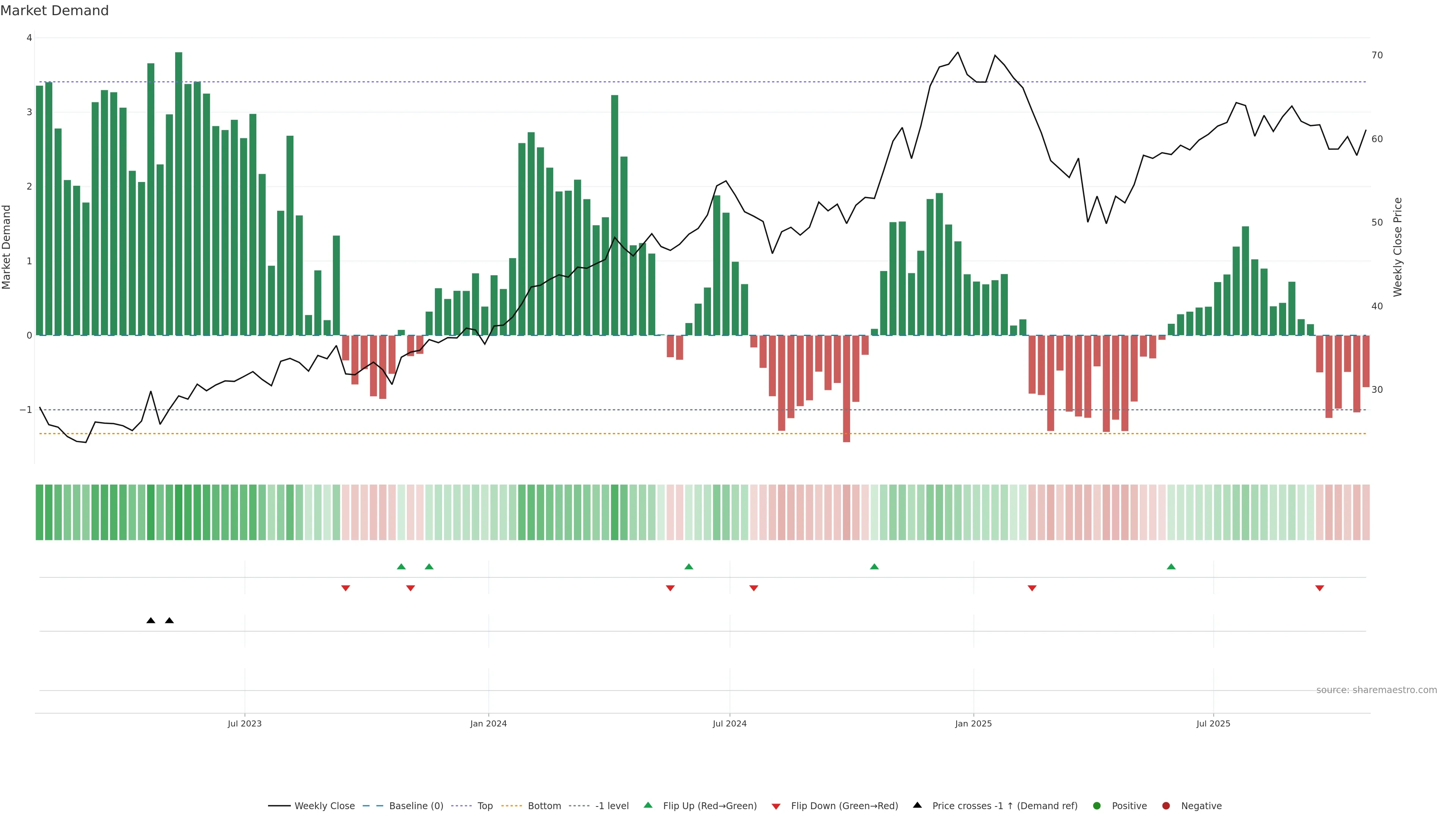Toggle the -1 level legend entry
Image resolution: width=1456 pixels, height=819 pixels.
(x=612, y=805)
